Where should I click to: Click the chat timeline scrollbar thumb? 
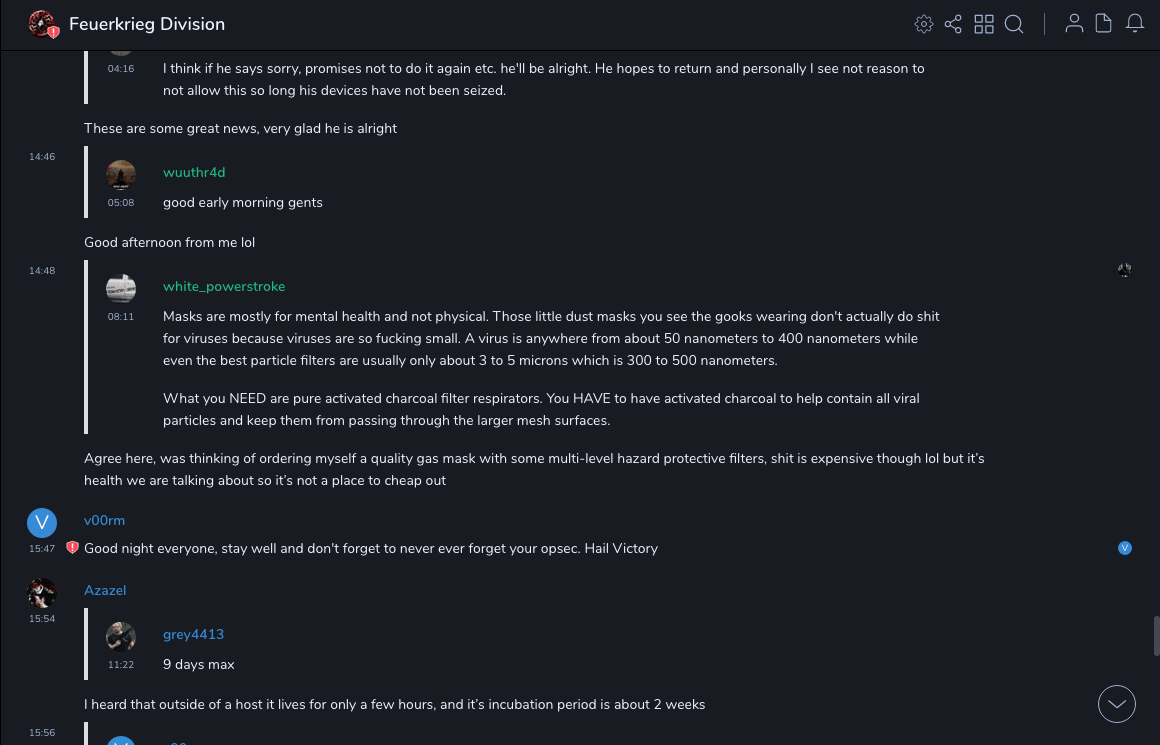[x=1157, y=635]
